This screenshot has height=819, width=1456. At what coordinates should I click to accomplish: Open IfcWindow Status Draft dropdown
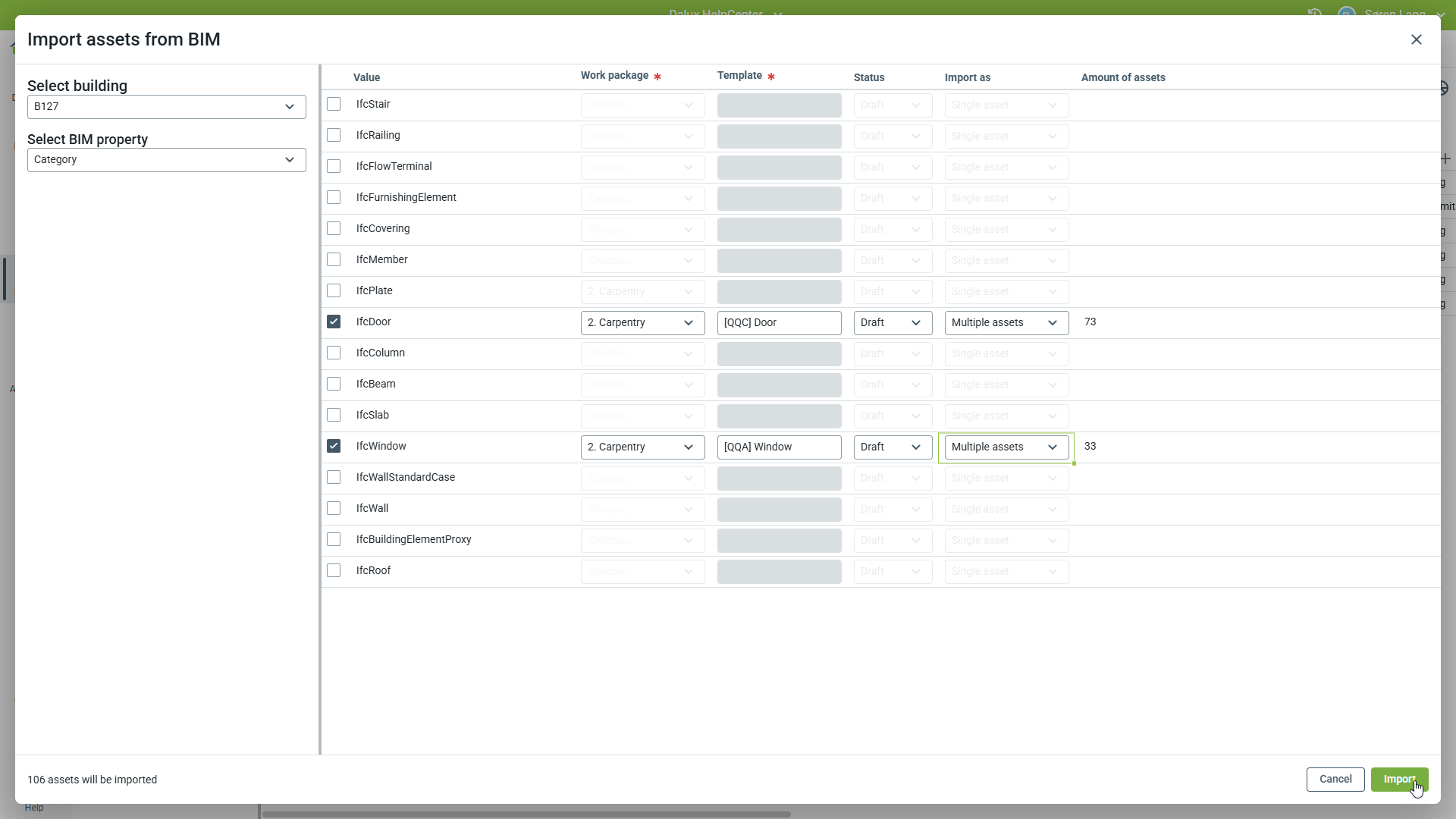[893, 447]
